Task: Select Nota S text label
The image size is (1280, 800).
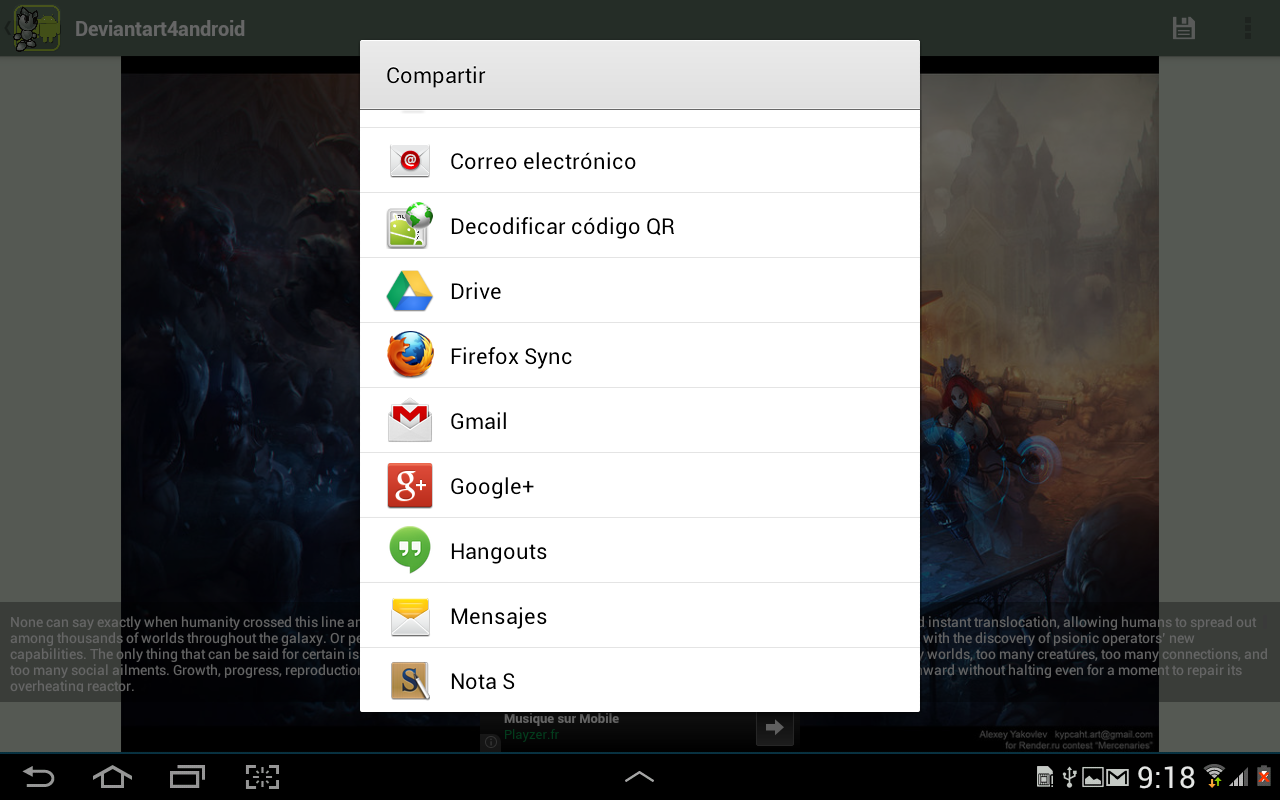Action: (482, 682)
